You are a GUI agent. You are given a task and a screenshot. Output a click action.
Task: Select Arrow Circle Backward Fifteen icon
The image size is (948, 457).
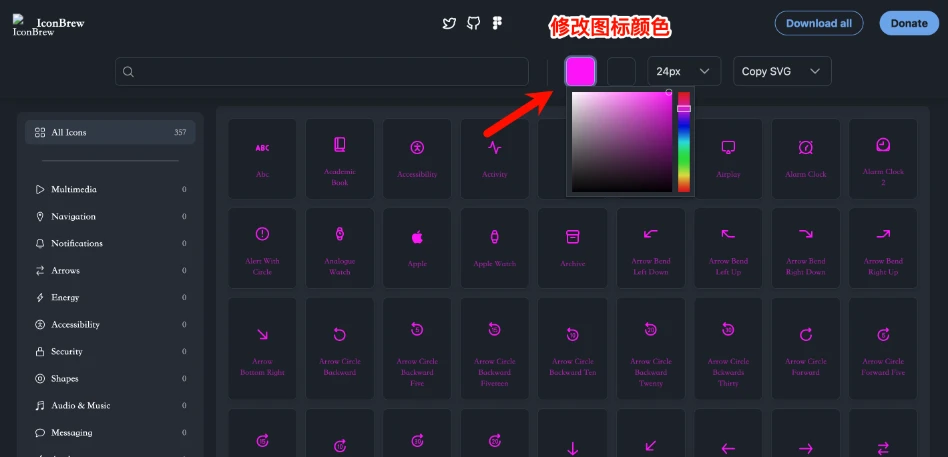coord(495,348)
